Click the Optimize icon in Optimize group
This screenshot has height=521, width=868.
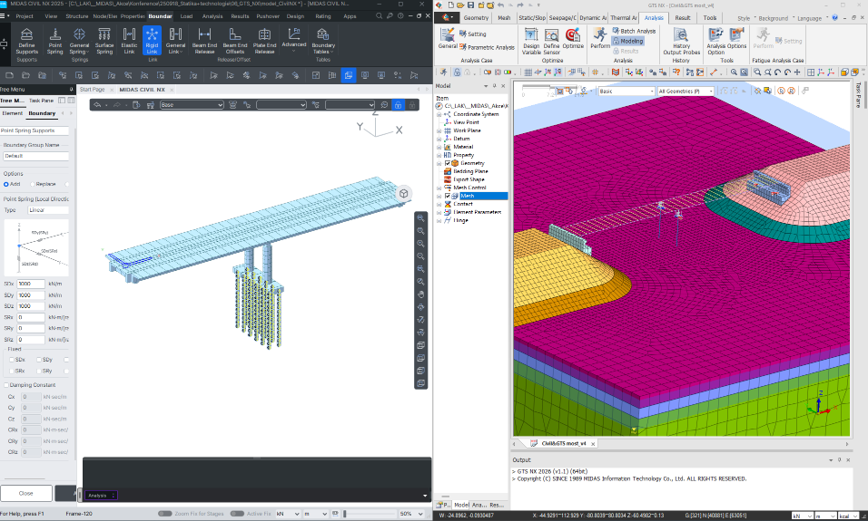[573, 39]
